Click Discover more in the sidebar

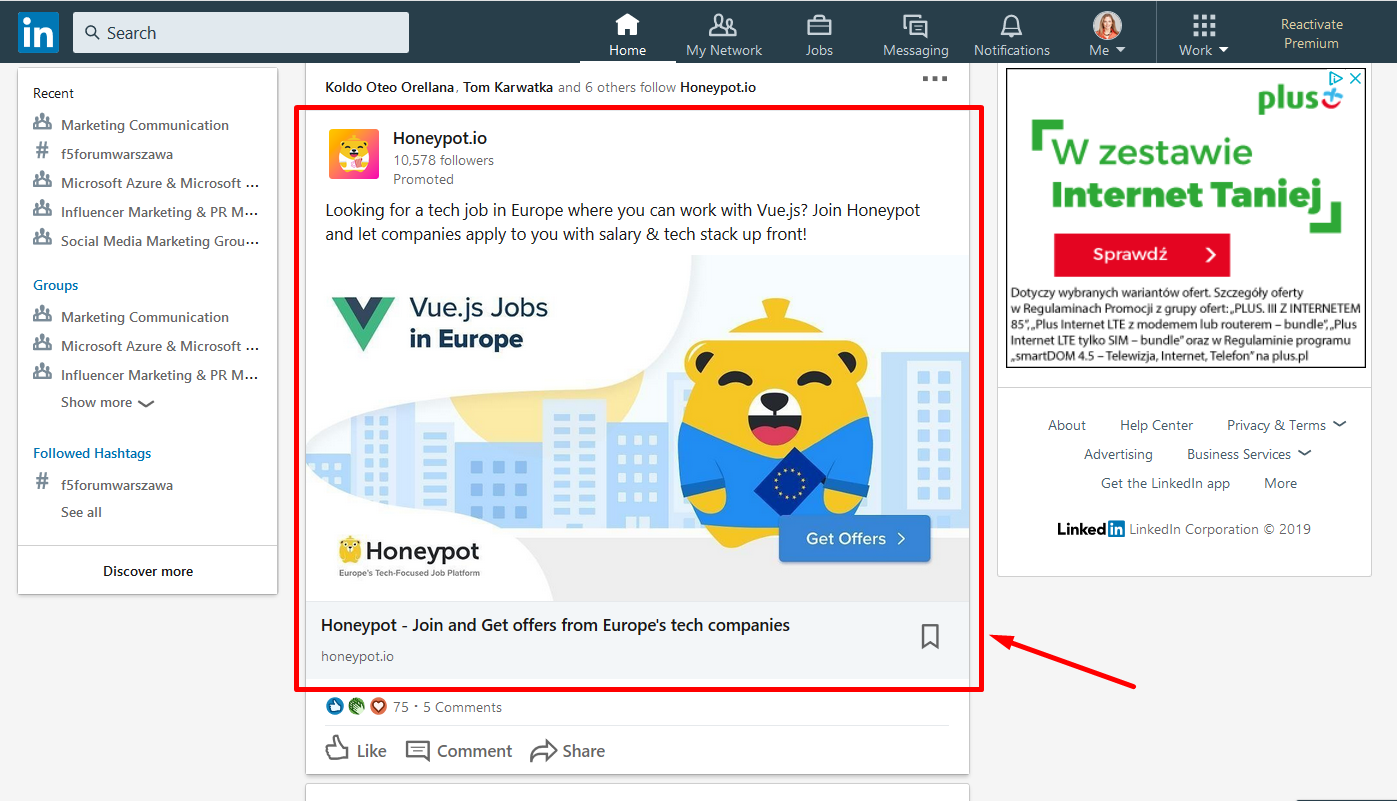(x=148, y=571)
